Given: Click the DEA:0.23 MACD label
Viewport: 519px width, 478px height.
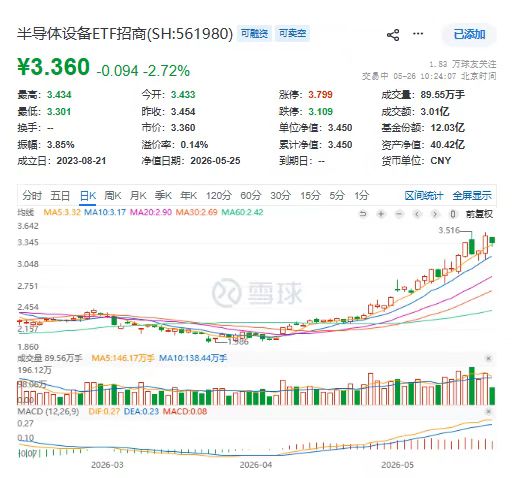Looking at the screenshot, I should [x=141, y=411].
